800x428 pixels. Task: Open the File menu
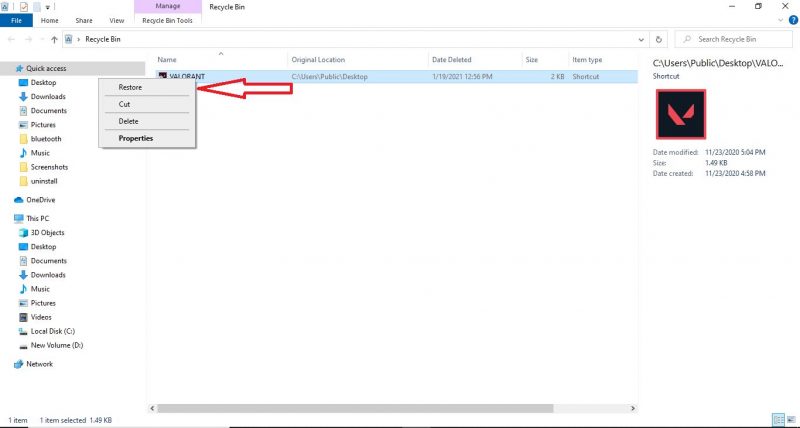[x=16, y=20]
